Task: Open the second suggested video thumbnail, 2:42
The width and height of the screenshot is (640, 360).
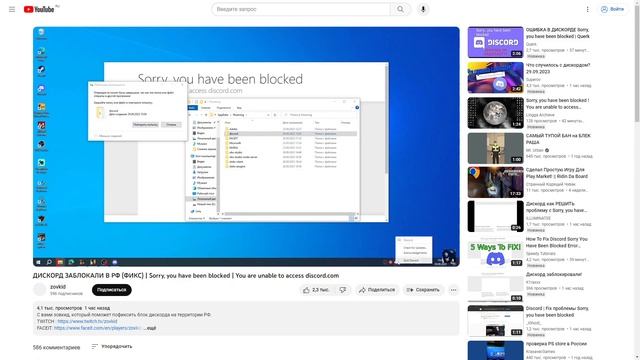Action: [x=495, y=78]
